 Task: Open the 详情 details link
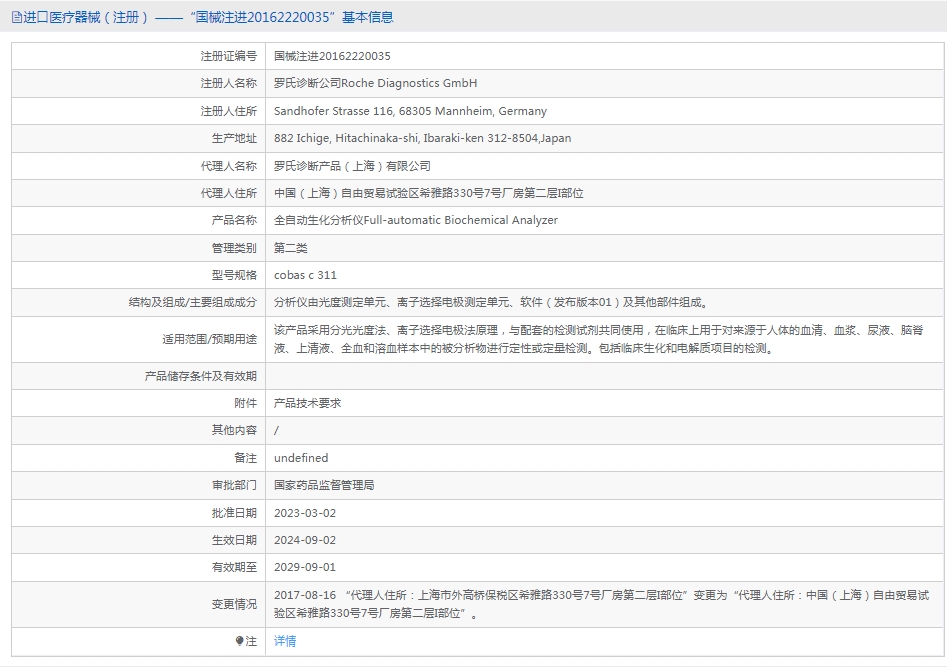285,641
